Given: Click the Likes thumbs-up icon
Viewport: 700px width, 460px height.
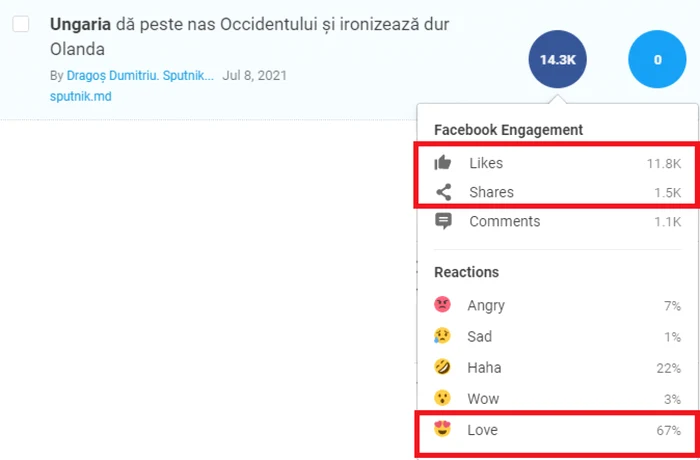Looking at the screenshot, I should pos(443,163).
